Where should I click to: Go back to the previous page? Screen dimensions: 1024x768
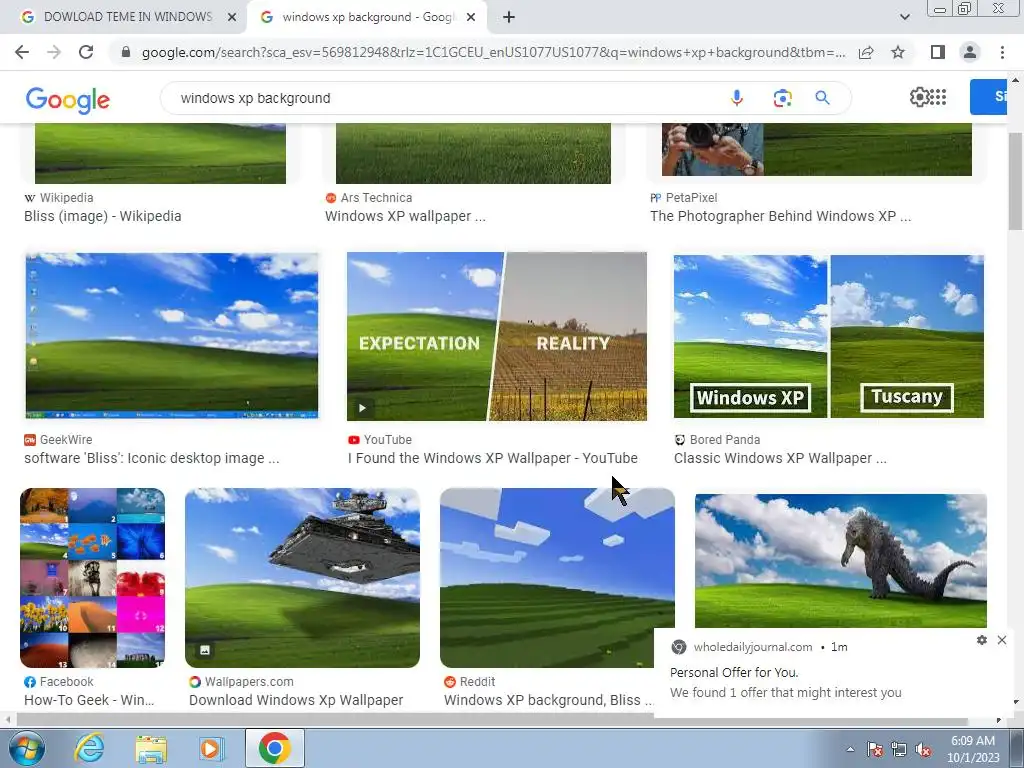pyautogui.click(x=22, y=52)
